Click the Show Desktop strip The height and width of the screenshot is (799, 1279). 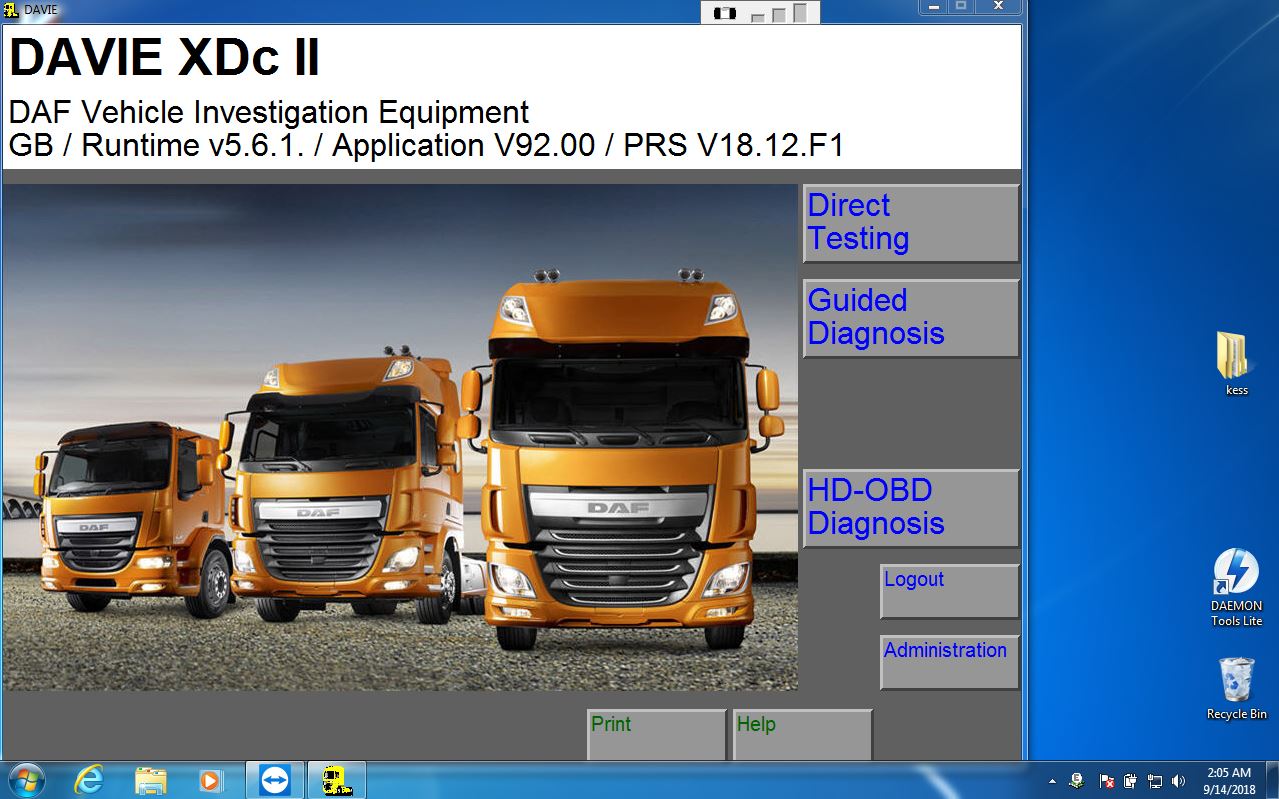pos(1272,780)
